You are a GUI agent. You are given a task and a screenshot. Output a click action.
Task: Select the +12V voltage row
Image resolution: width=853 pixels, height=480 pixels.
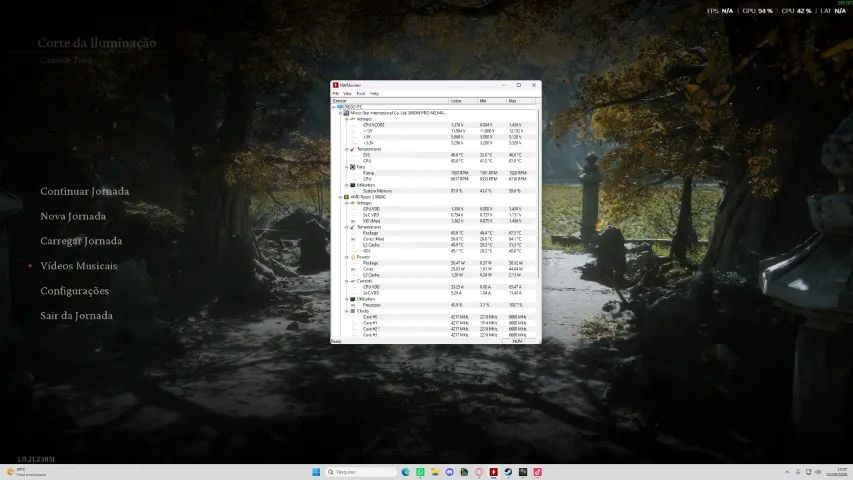(434, 131)
